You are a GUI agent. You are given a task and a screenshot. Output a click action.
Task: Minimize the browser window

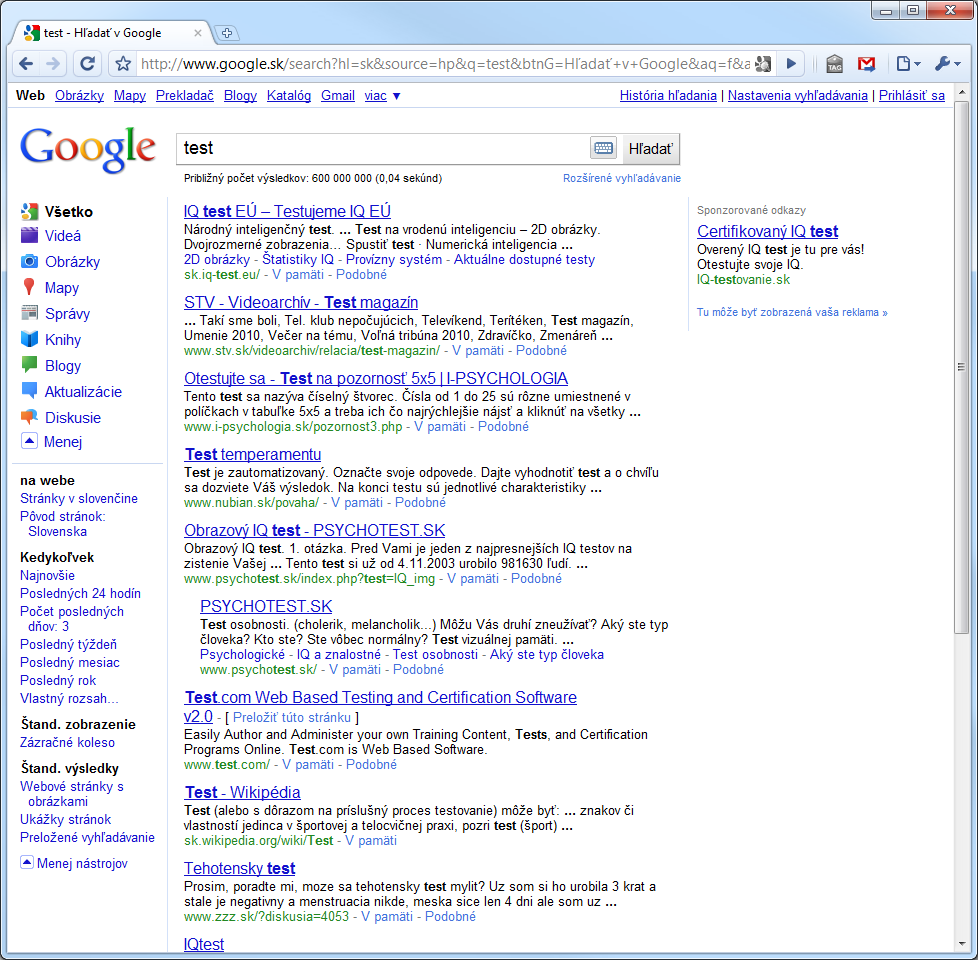click(886, 11)
